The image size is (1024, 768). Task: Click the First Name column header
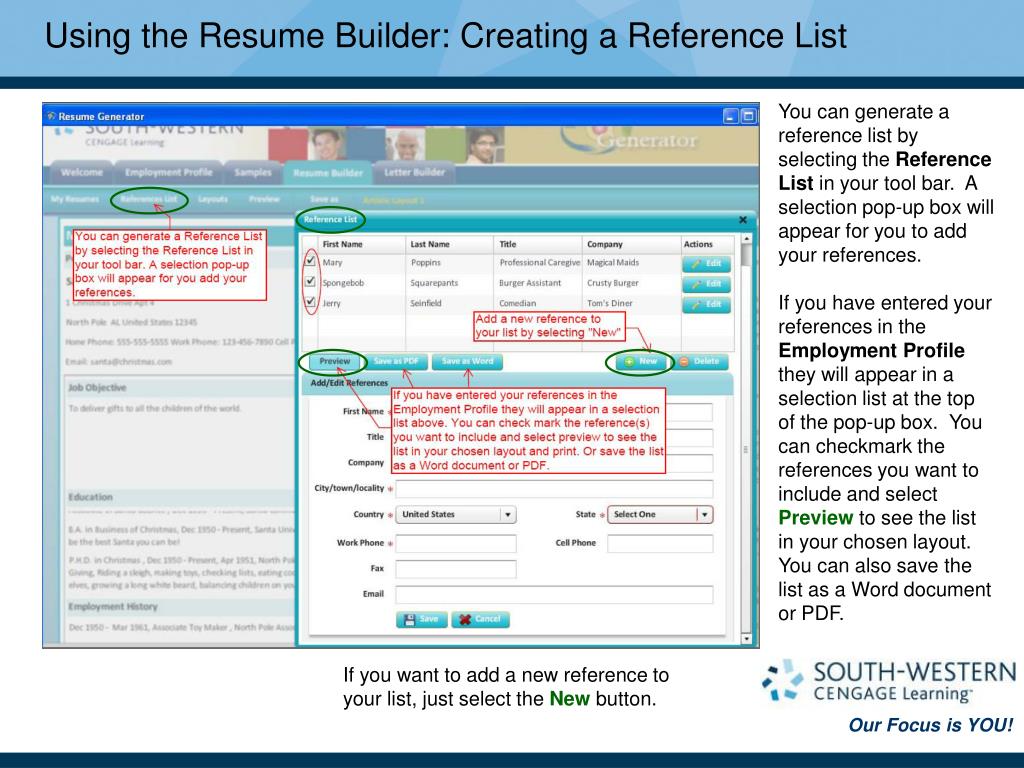click(362, 244)
